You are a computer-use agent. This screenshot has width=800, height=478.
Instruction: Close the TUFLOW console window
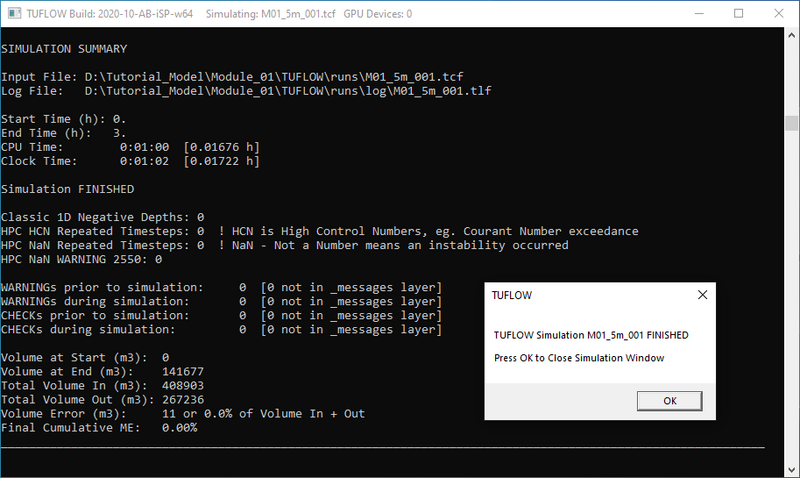pyautogui.click(x=783, y=14)
